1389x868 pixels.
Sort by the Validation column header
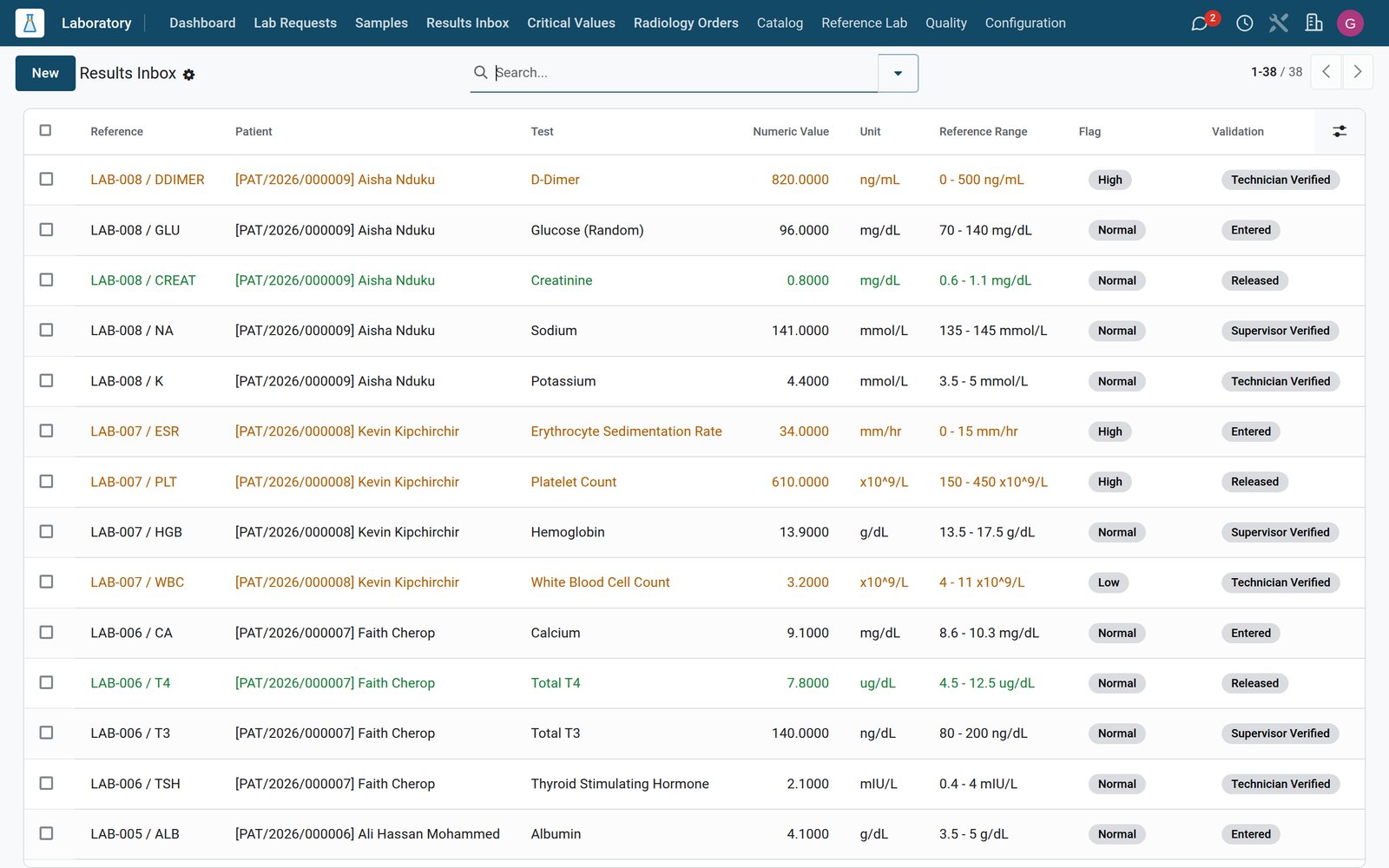(x=1237, y=131)
